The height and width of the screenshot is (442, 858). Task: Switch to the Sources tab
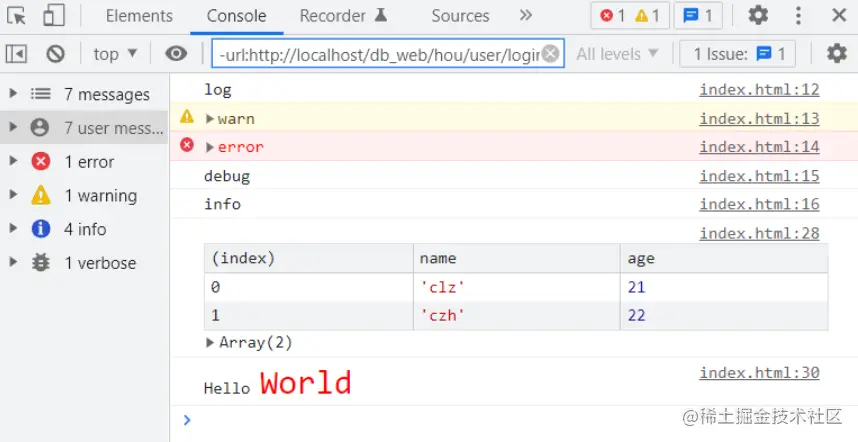tap(460, 16)
